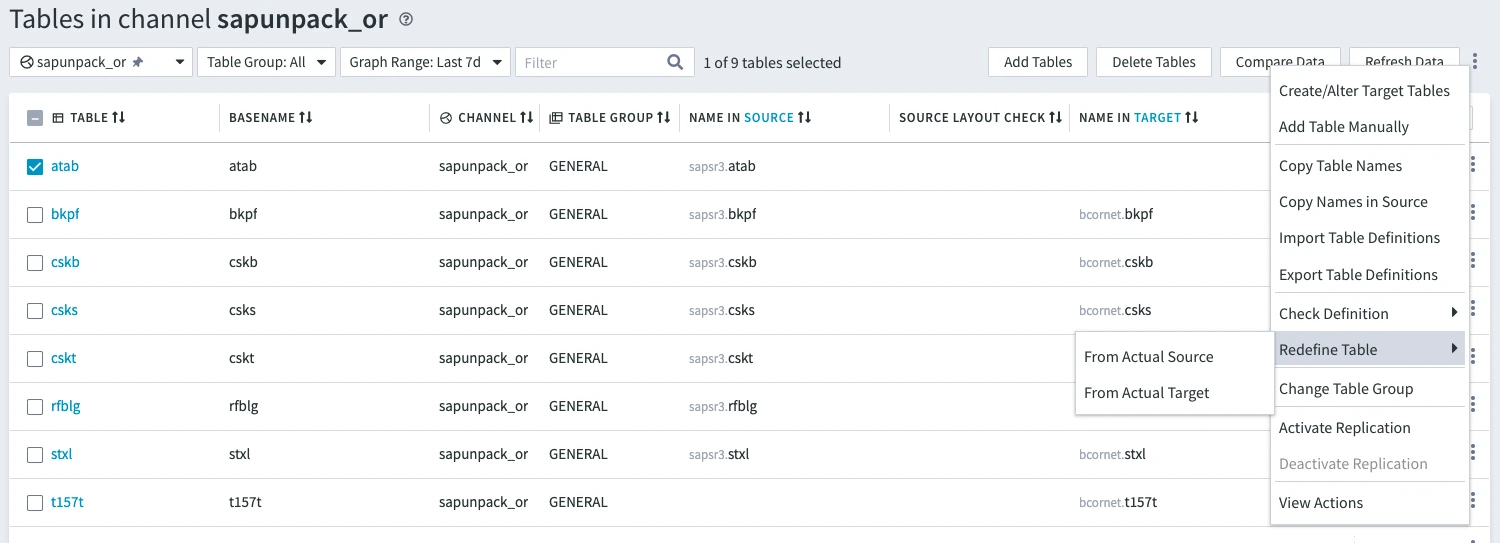Click the pin icon next to sapunpack_or
1500x543 pixels.
(x=138, y=62)
